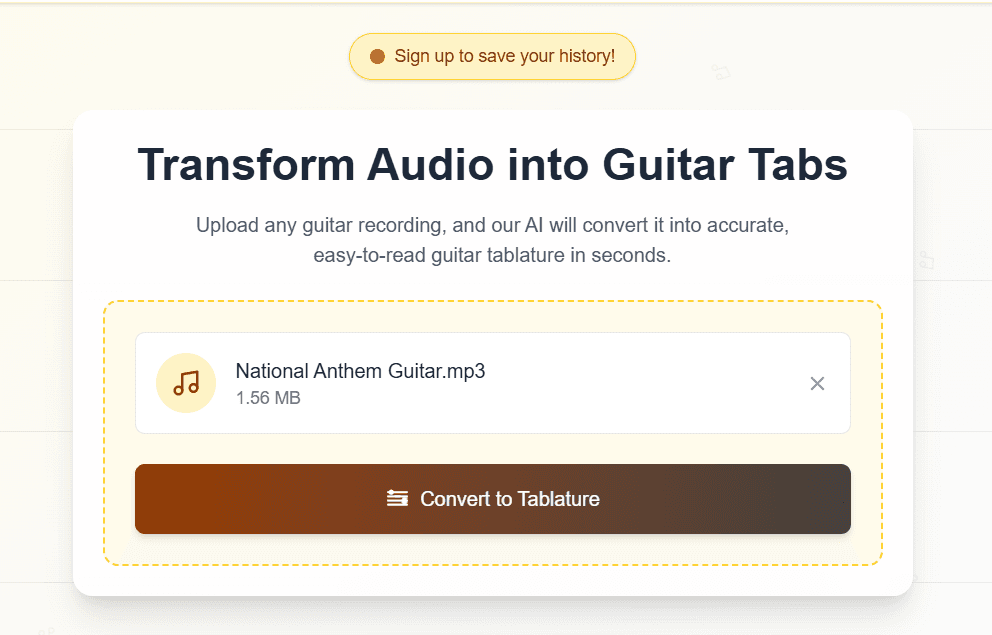The height and width of the screenshot is (635, 992).
Task: Click the music note icon beside the file
Action: [186, 383]
